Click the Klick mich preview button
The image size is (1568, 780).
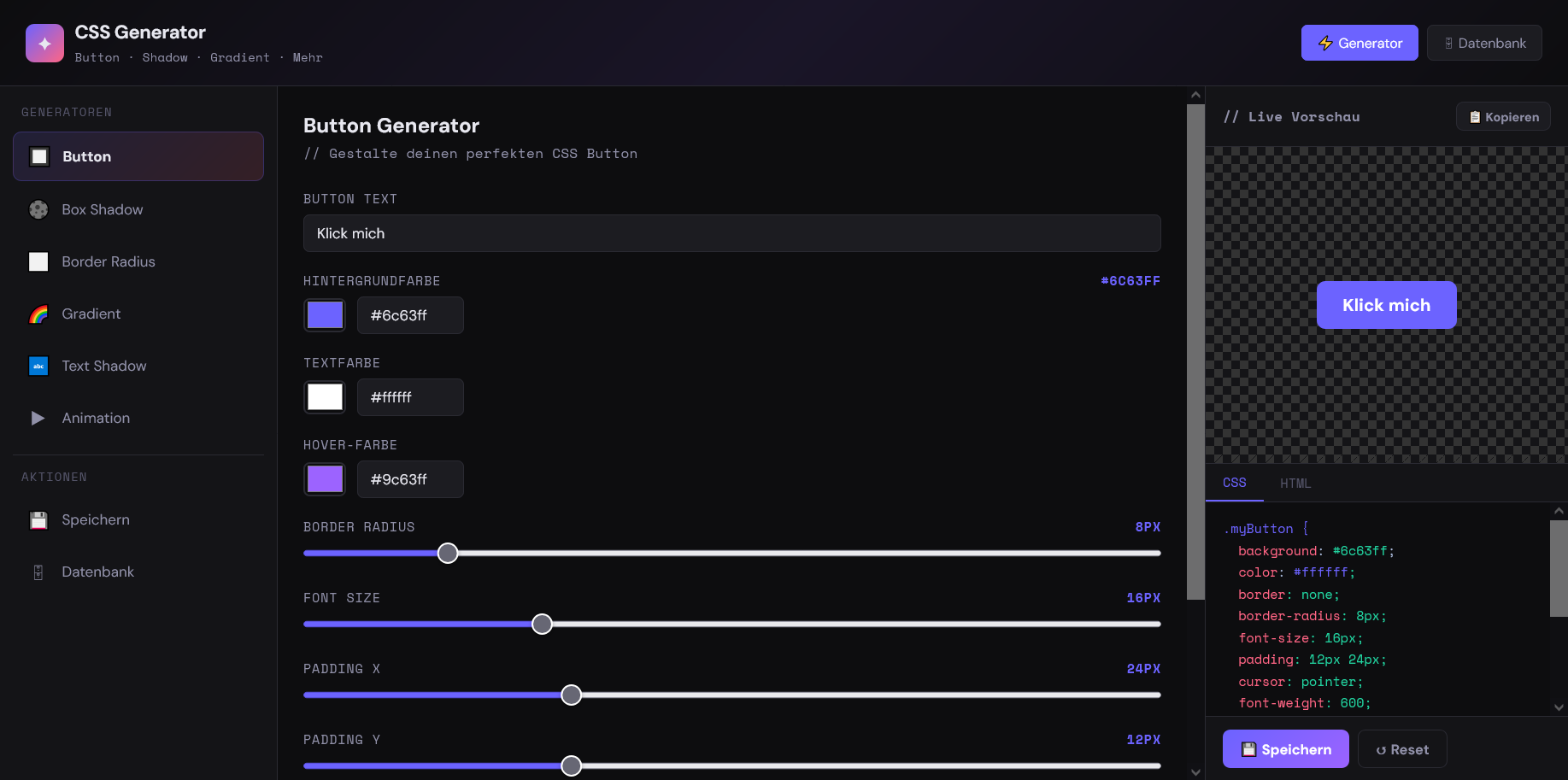point(1386,305)
